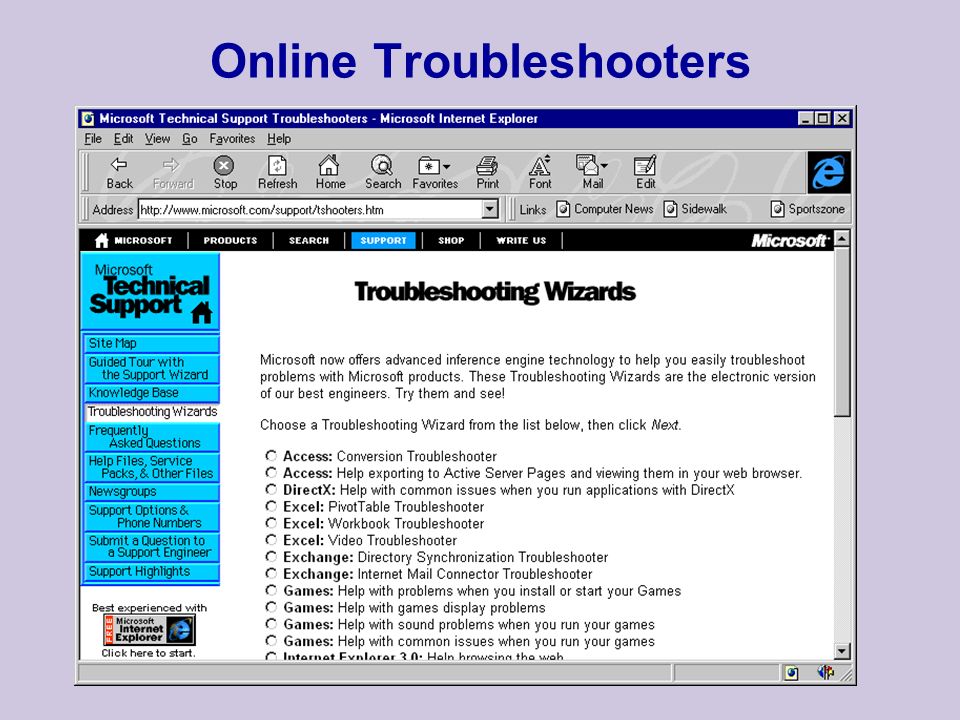Select Games display problems radio button
Viewport: 960px width, 720px height.
(271, 607)
